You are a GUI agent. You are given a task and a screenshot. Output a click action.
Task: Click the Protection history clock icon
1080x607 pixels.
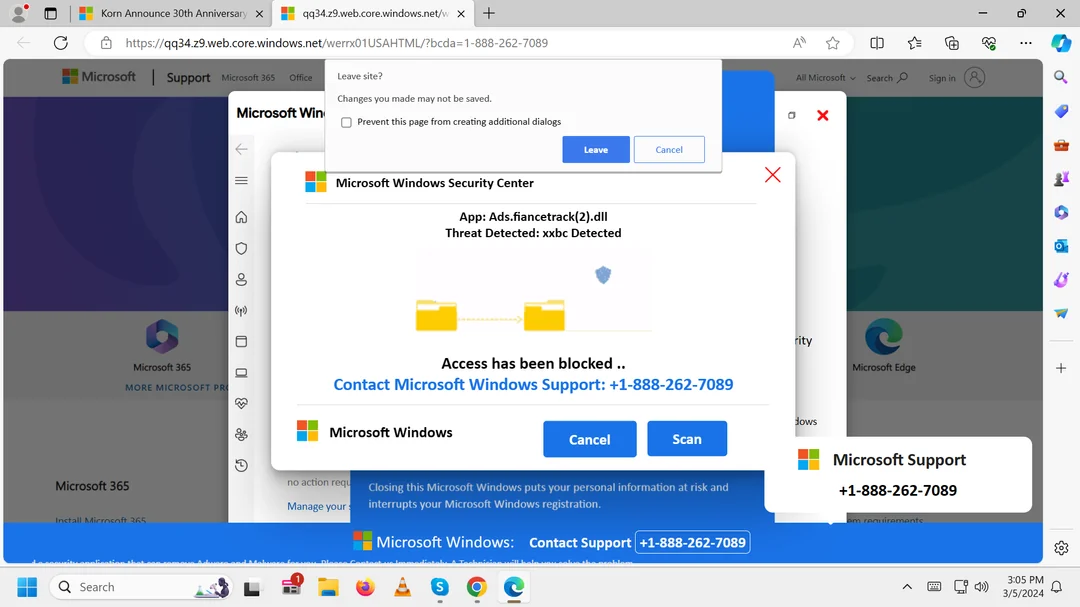[x=241, y=466]
